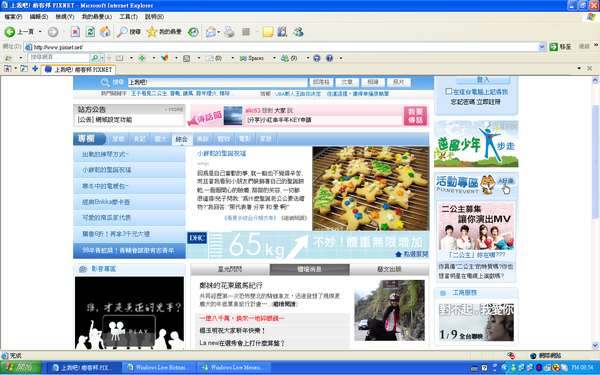
Task: Click the blocked-cookie privacy icon in status bar
Action: (510, 355)
